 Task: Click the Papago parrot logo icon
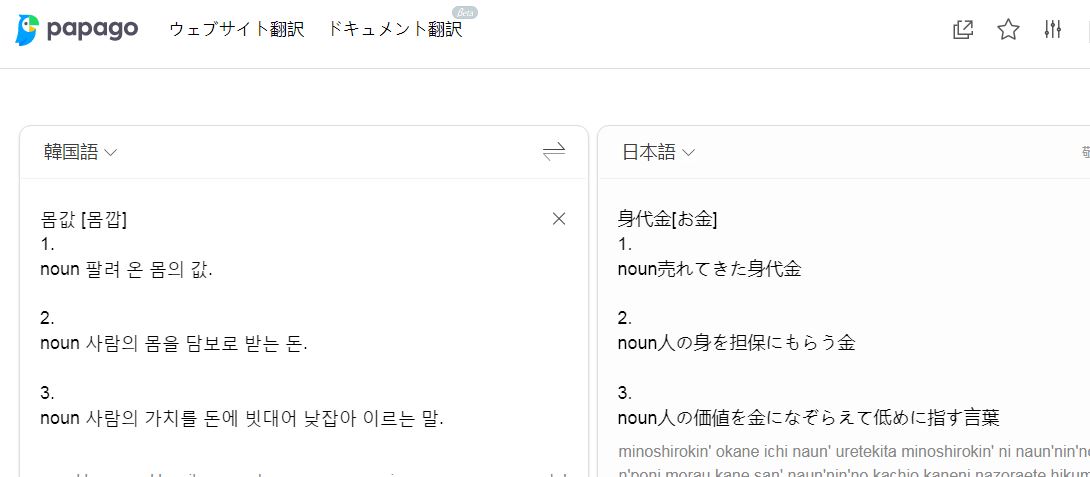tap(30, 30)
